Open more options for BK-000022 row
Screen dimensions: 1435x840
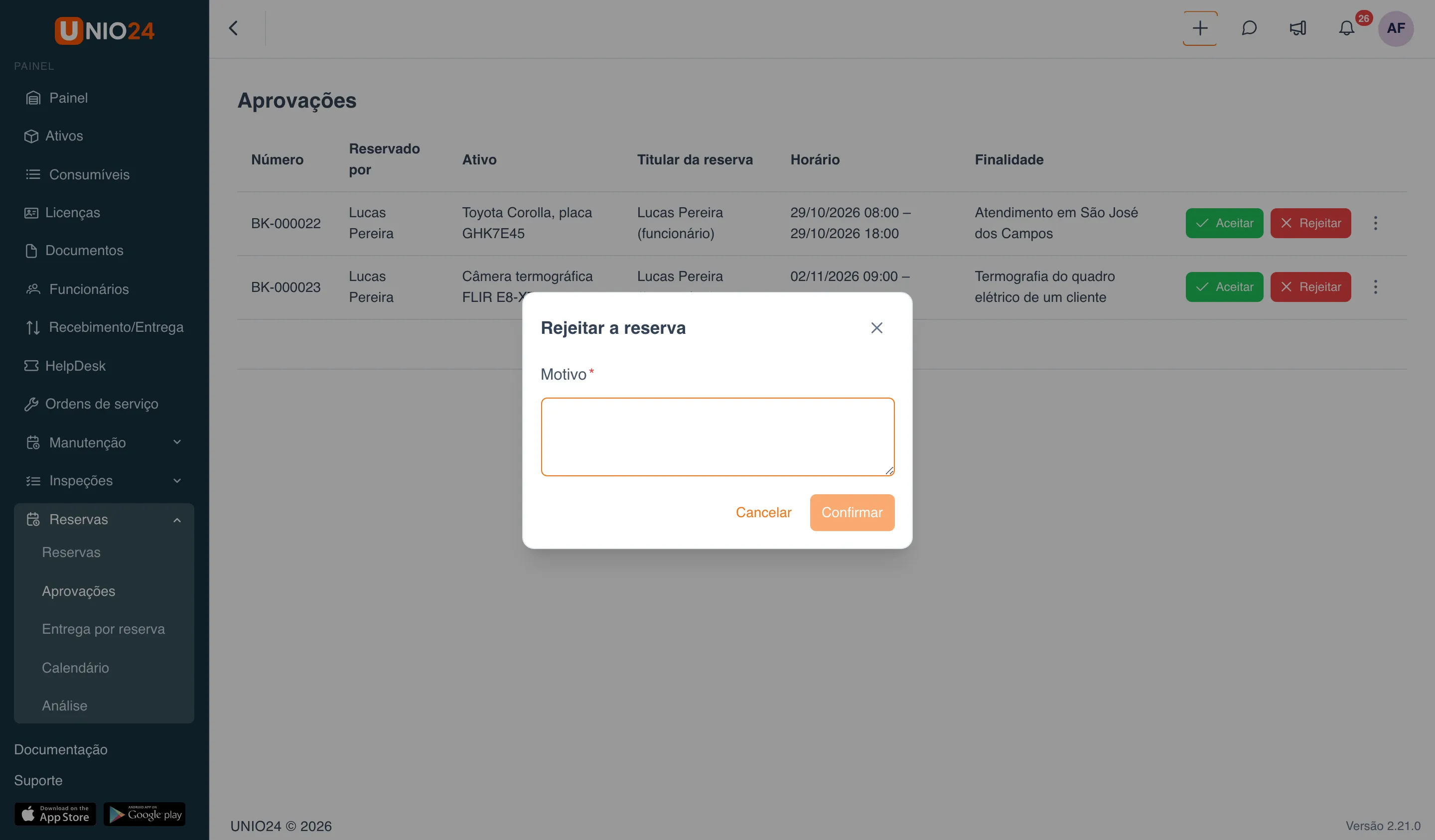[x=1375, y=223]
